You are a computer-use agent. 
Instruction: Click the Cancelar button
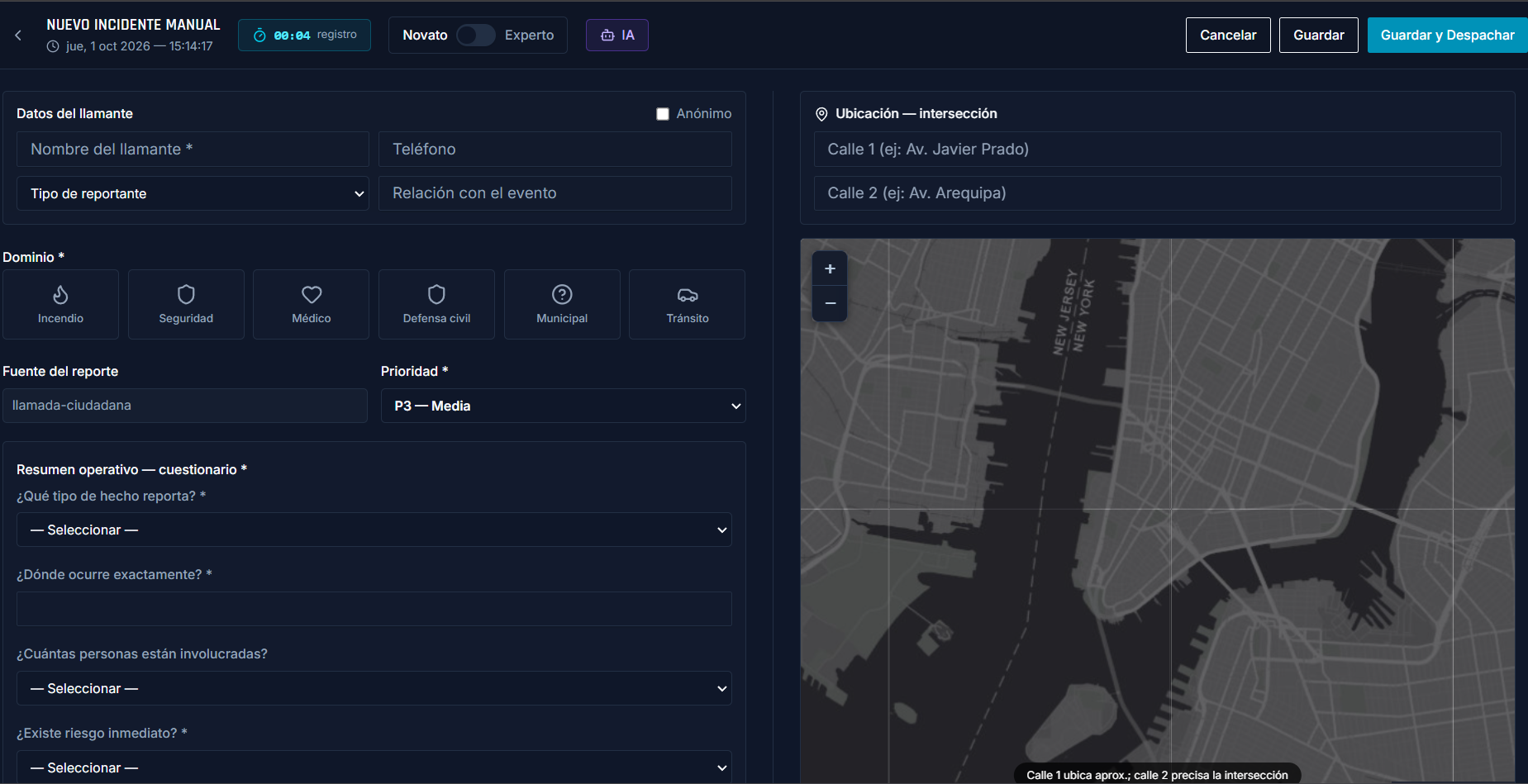tap(1228, 35)
